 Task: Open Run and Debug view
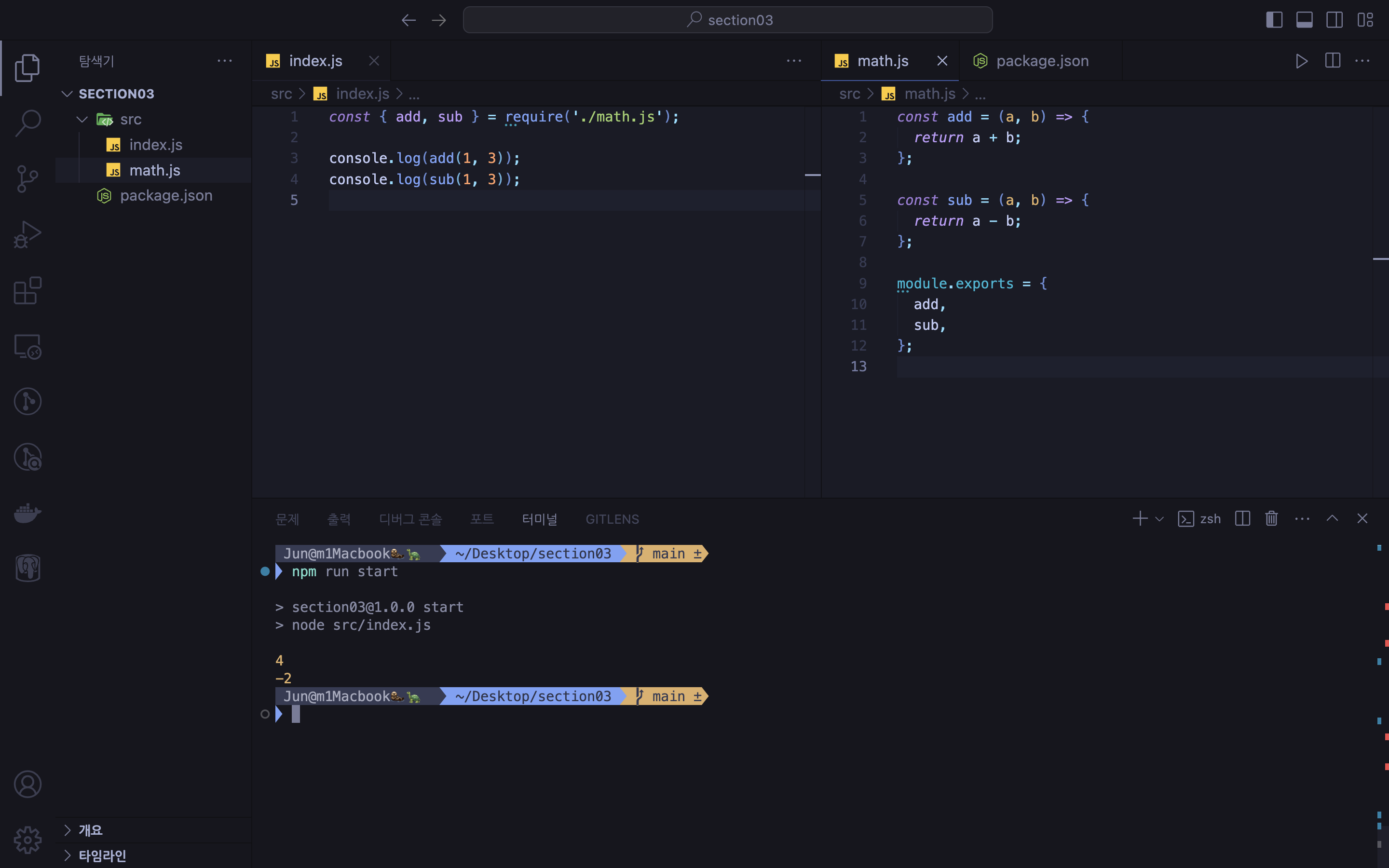[x=27, y=234]
